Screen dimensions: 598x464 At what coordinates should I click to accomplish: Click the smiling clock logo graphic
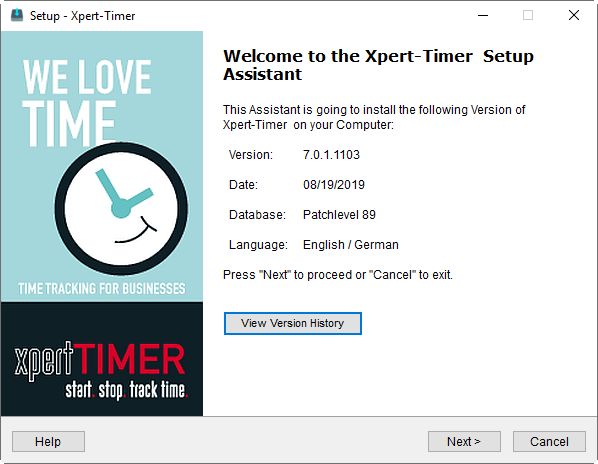click(x=121, y=209)
